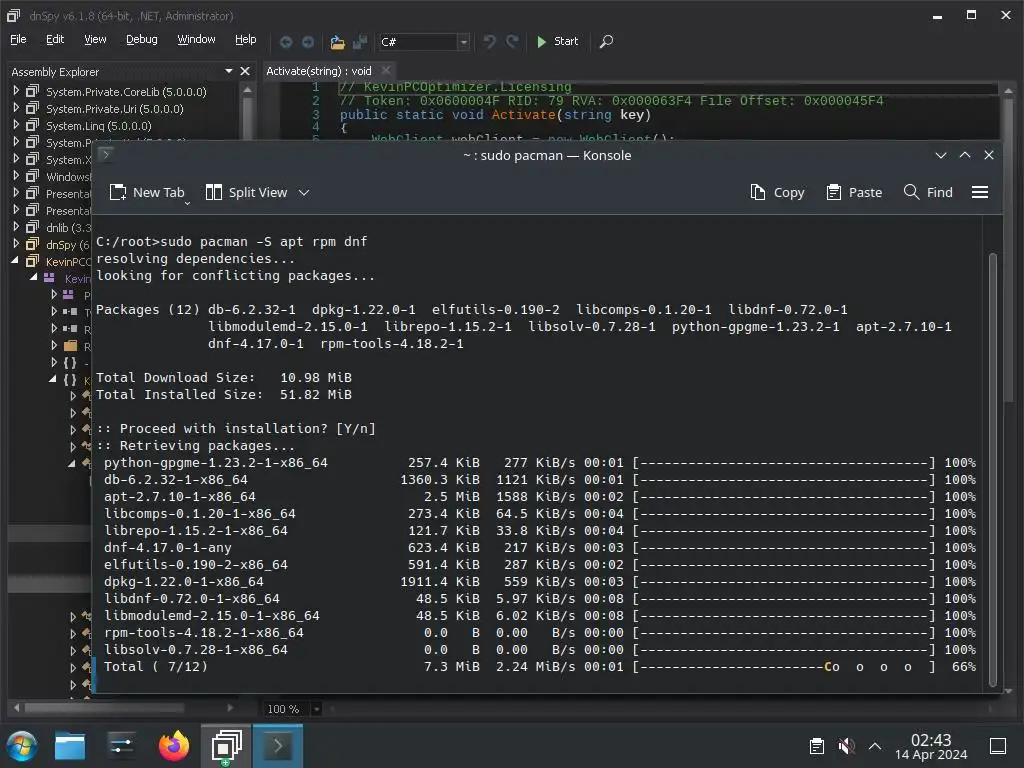Select System.Private.Uri (5.0.0.0) assembly

pyautogui.click(x=114, y=109)
